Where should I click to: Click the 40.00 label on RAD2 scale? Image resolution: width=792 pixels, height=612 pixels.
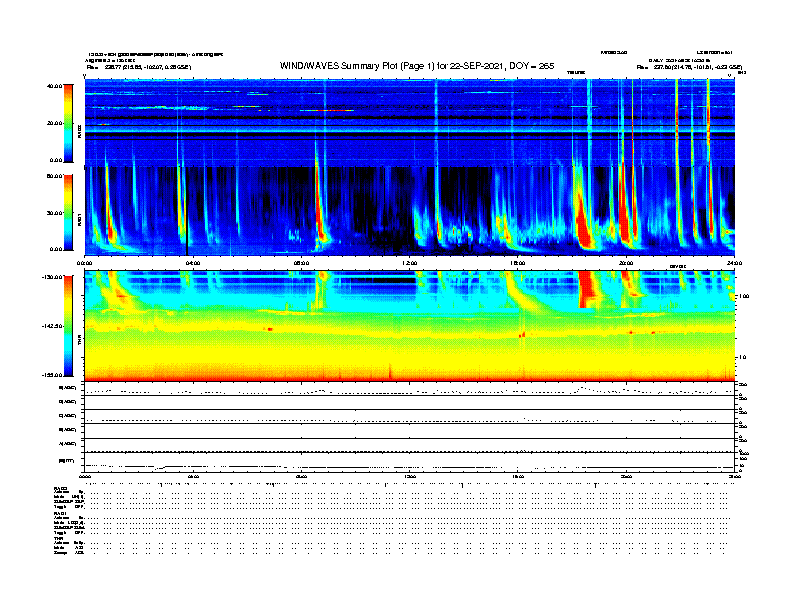tap(54, 86)
